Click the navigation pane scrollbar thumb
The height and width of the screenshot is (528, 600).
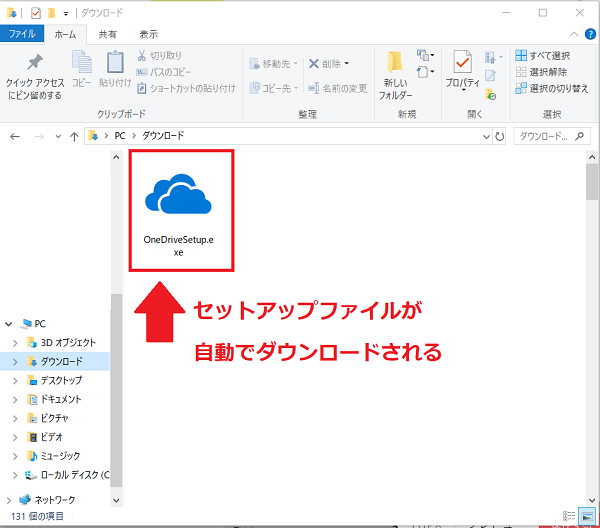116,390
